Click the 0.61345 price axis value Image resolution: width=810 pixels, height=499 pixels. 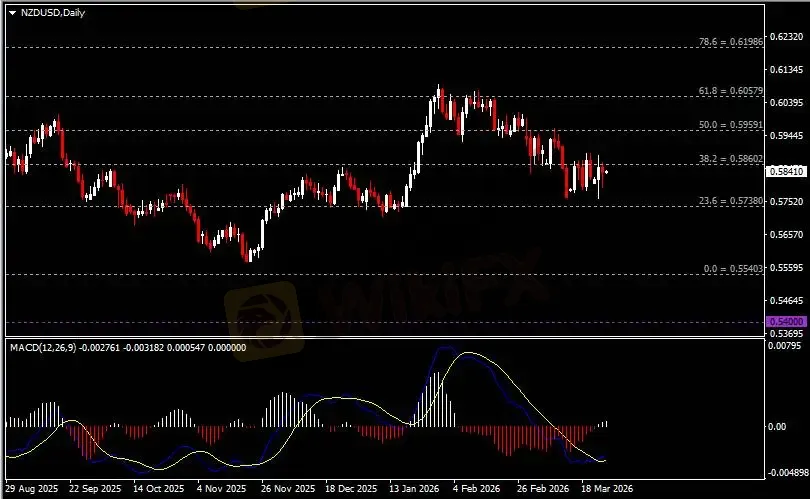pos(787,70)
